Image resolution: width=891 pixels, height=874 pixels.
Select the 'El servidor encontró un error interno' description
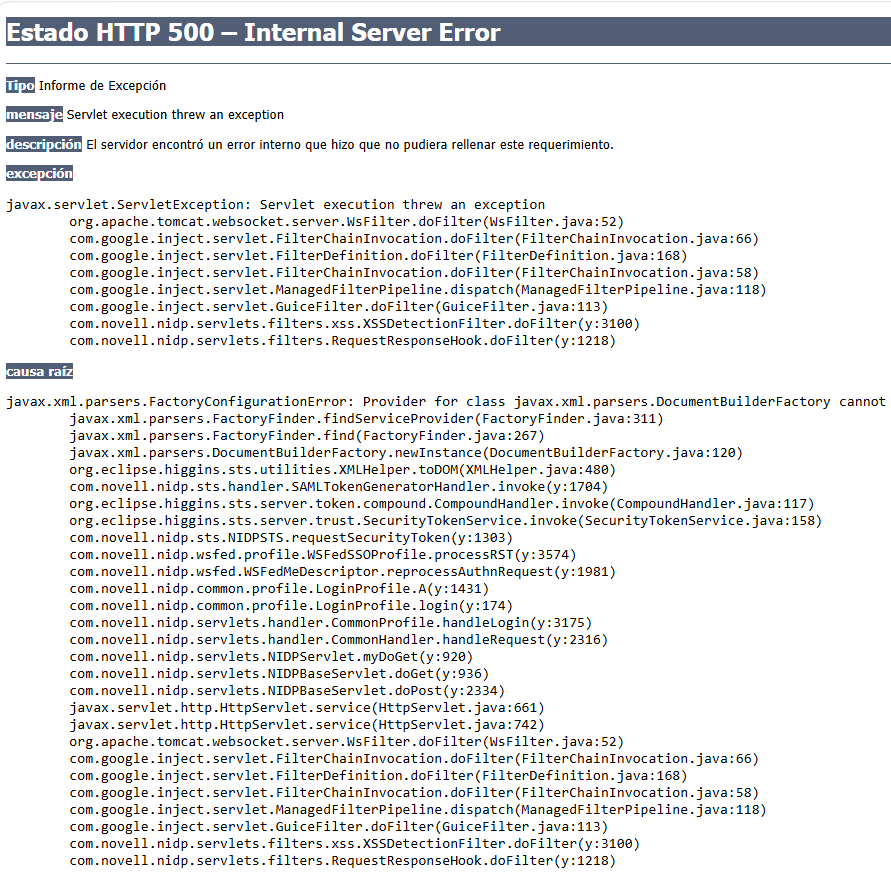pos(350,145)
